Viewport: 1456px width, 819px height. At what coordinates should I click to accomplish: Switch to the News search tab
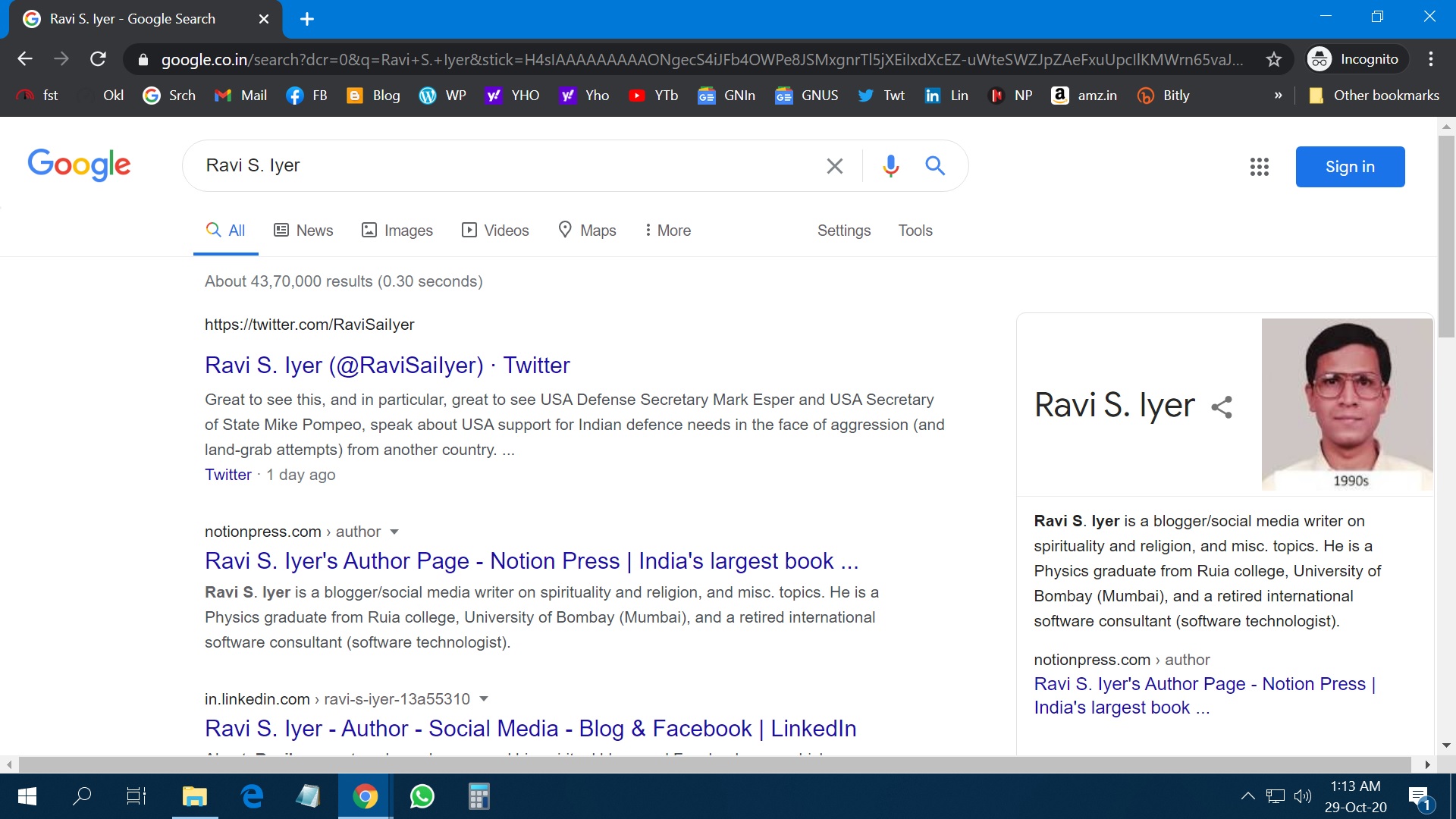(303, 230)
